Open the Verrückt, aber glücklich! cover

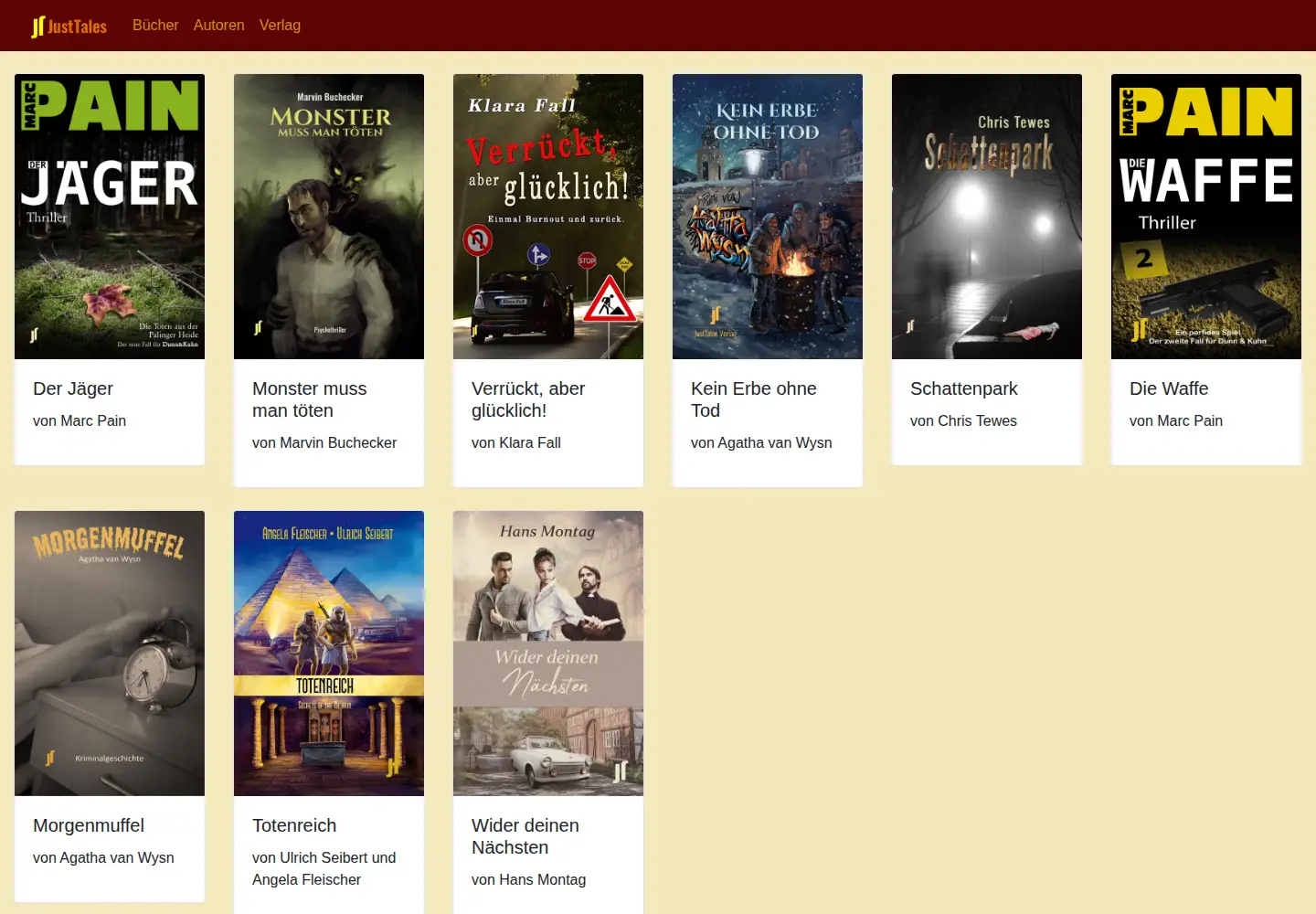548,217
